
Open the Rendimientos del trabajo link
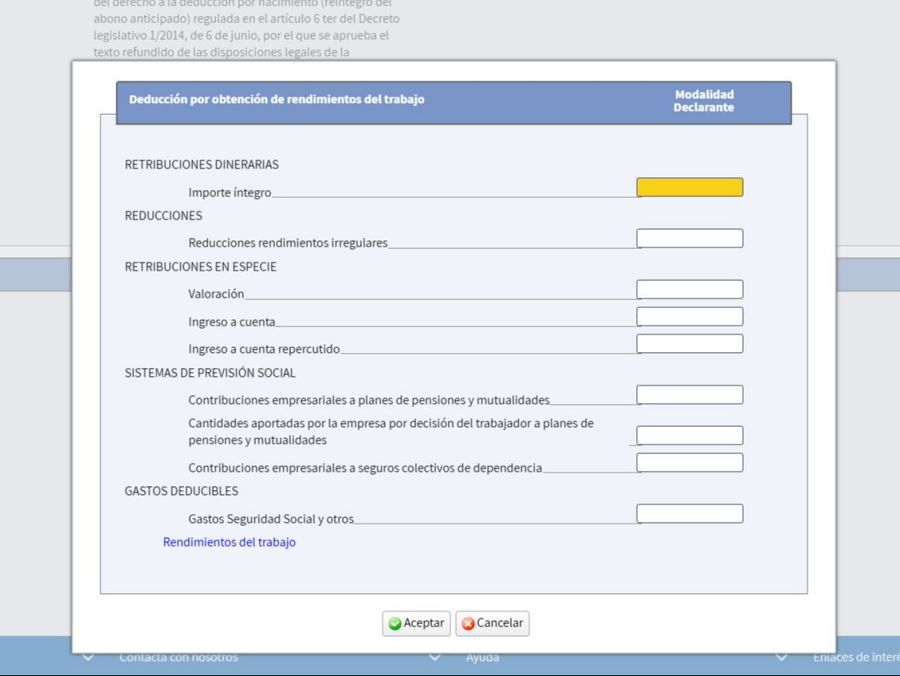click(229, 542)
